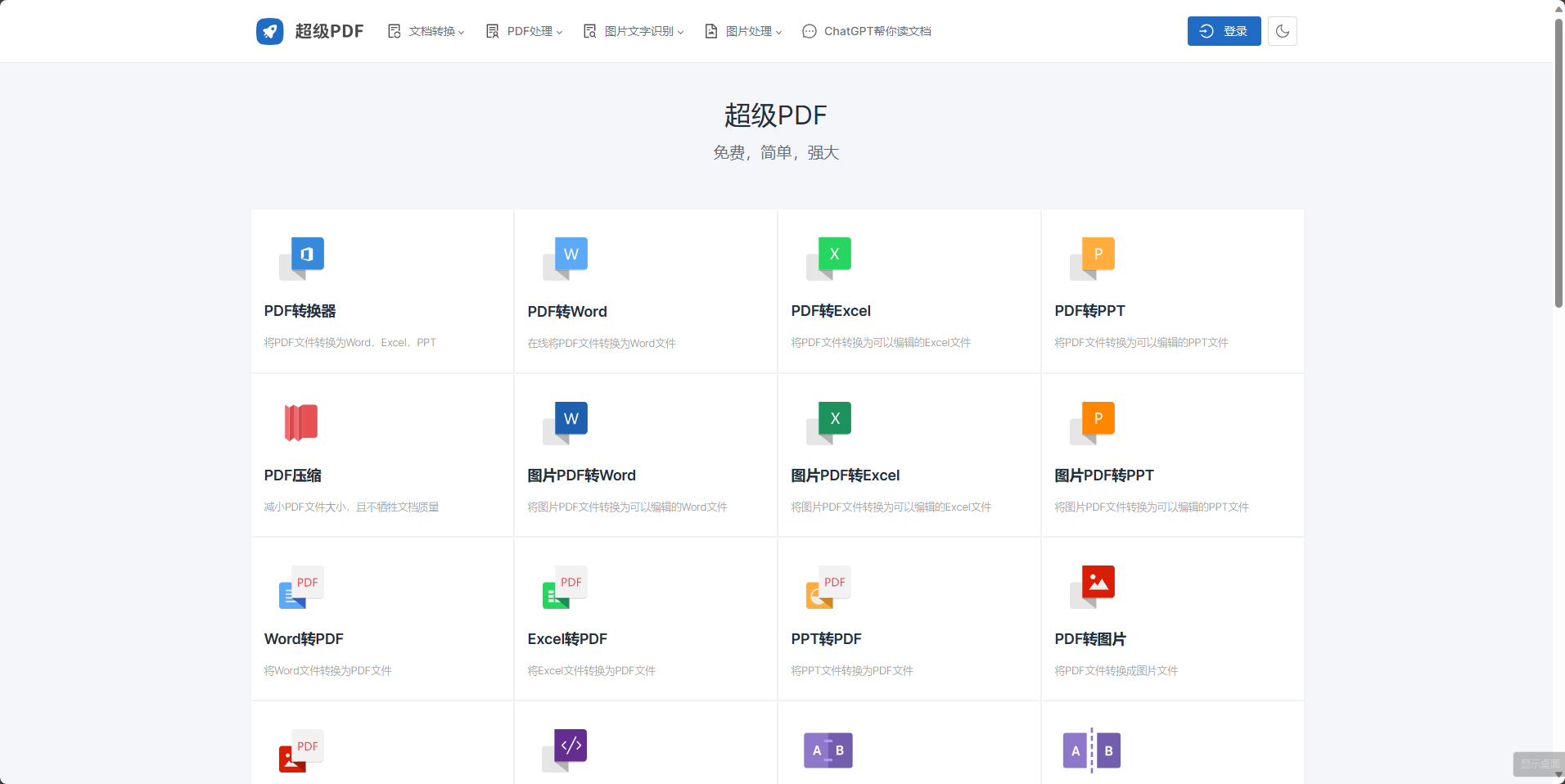
Task: Click the red PDF压缩 compress icon
Action: pos(301,422)
